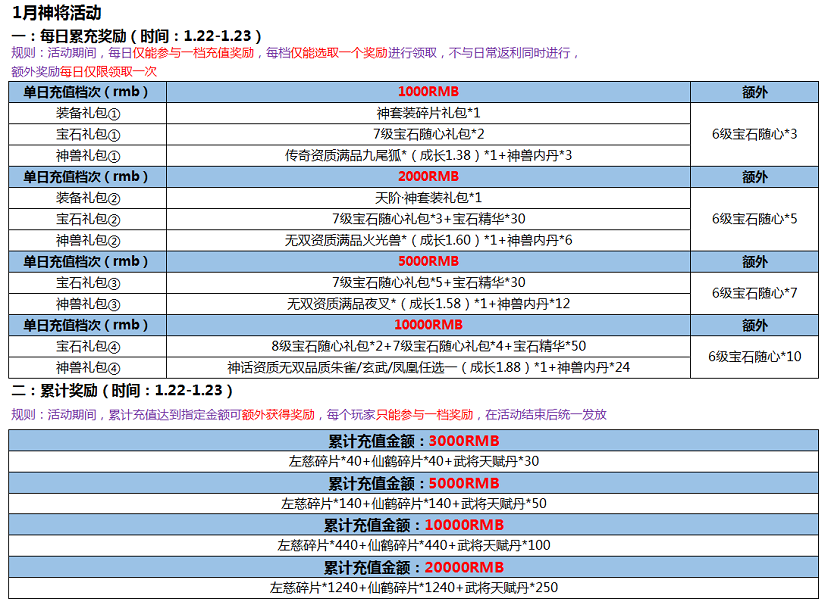Select heading "二：累计奖励（时间：1.22-1.23）"
The image size is (828, 605).
click(123, 391)
